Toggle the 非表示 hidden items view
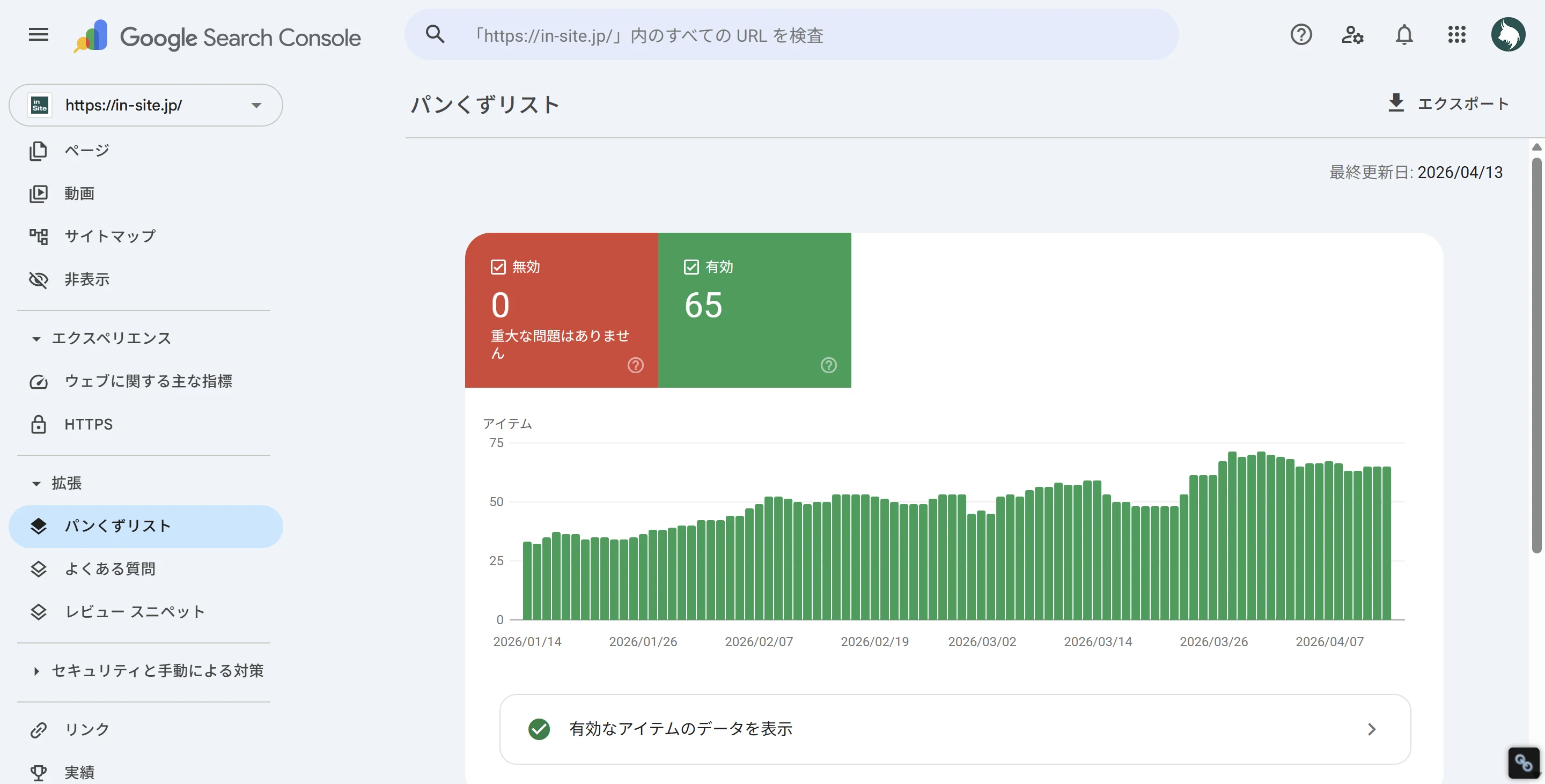 point(39,279)
